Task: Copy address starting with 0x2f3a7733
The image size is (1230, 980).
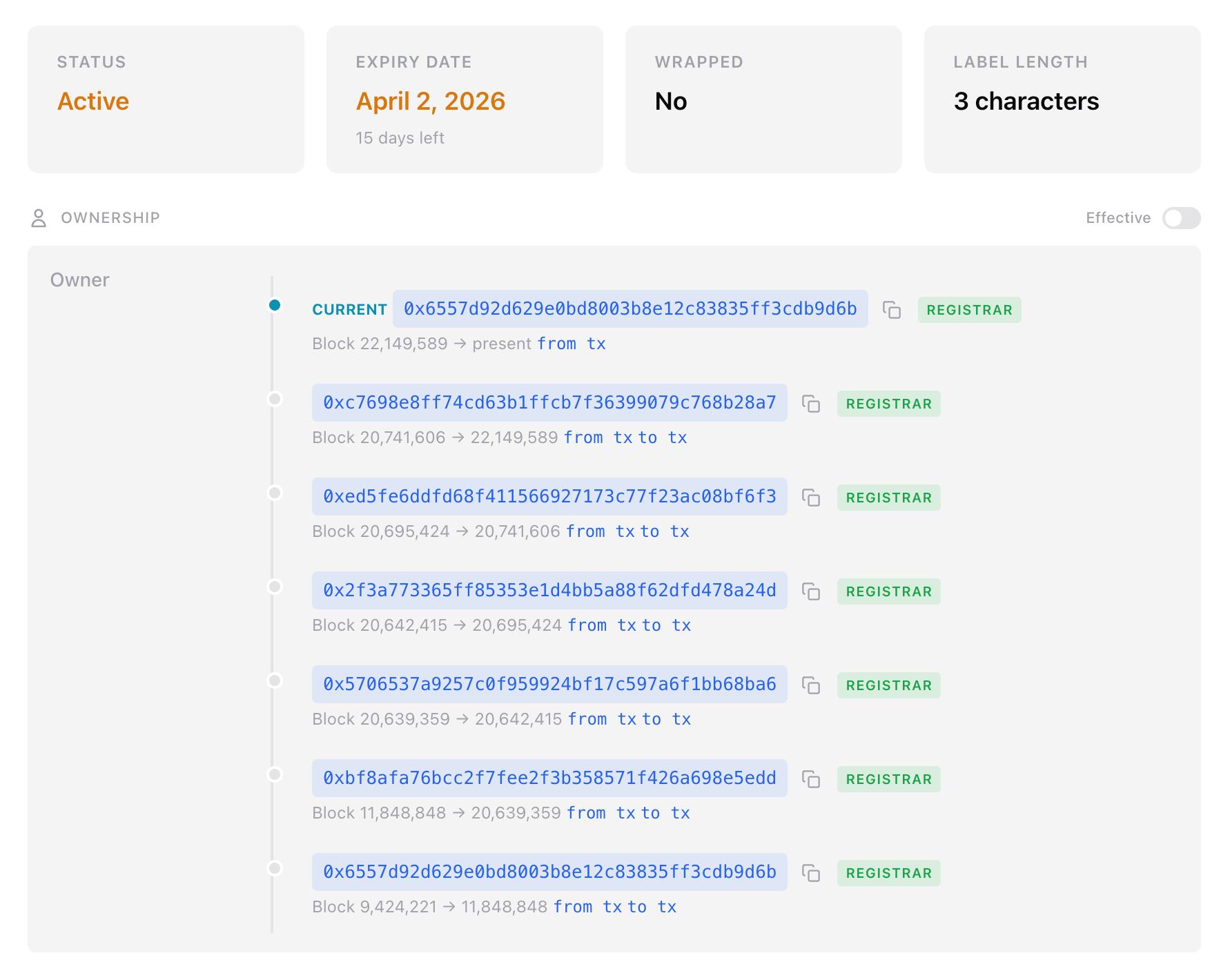Action: pos(811,591)
